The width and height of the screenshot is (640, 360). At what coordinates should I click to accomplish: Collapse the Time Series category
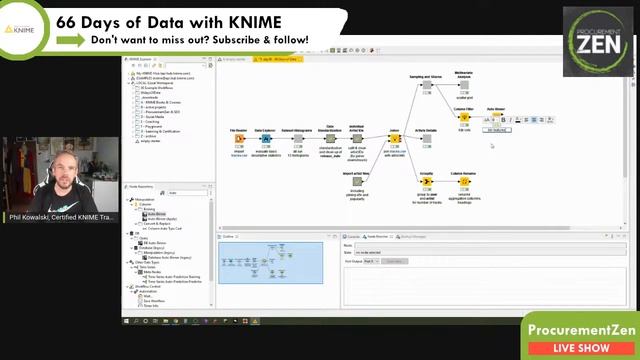[132, 267]
